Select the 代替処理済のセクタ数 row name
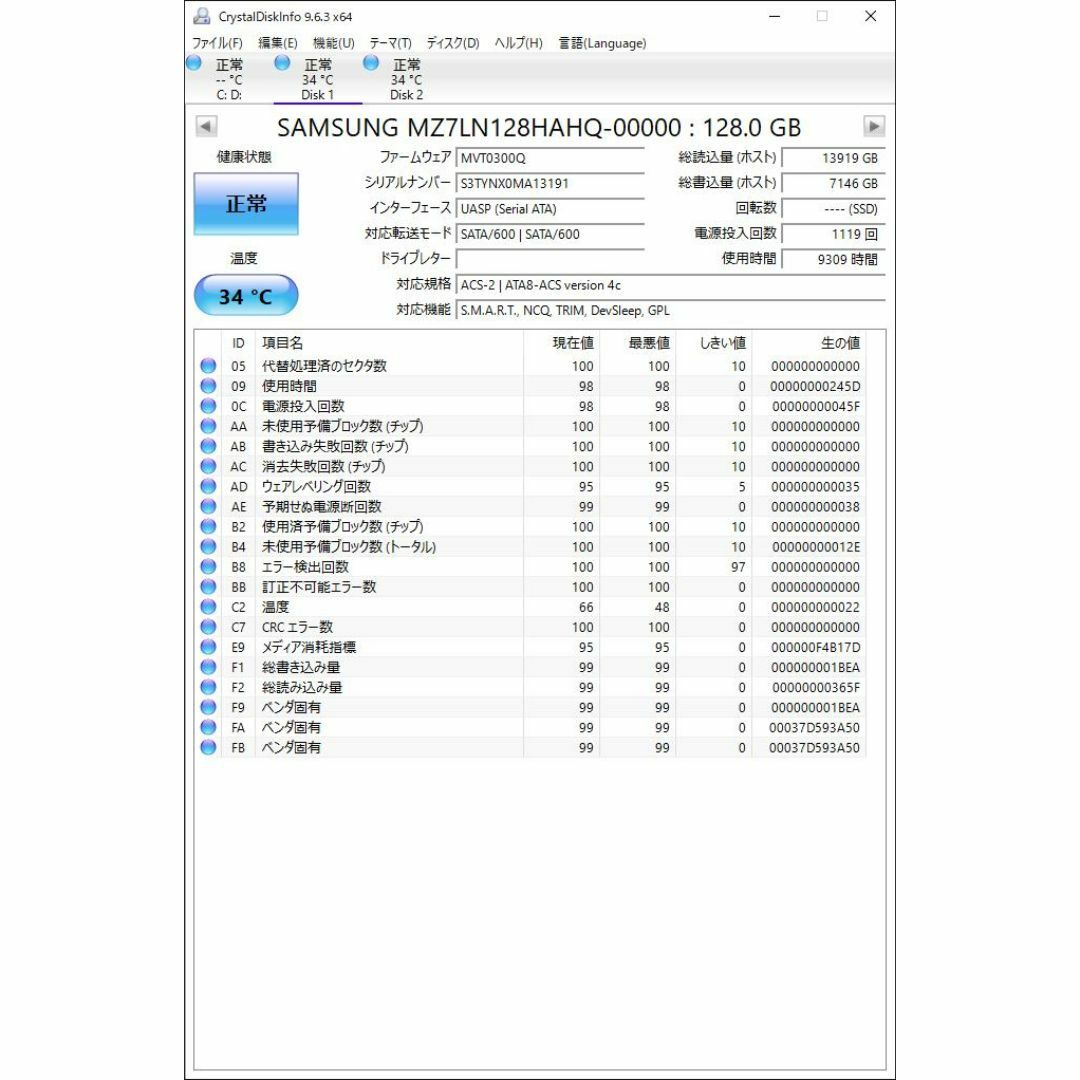The height and width of the screenshot is (1080, 1080). [324, 366]
